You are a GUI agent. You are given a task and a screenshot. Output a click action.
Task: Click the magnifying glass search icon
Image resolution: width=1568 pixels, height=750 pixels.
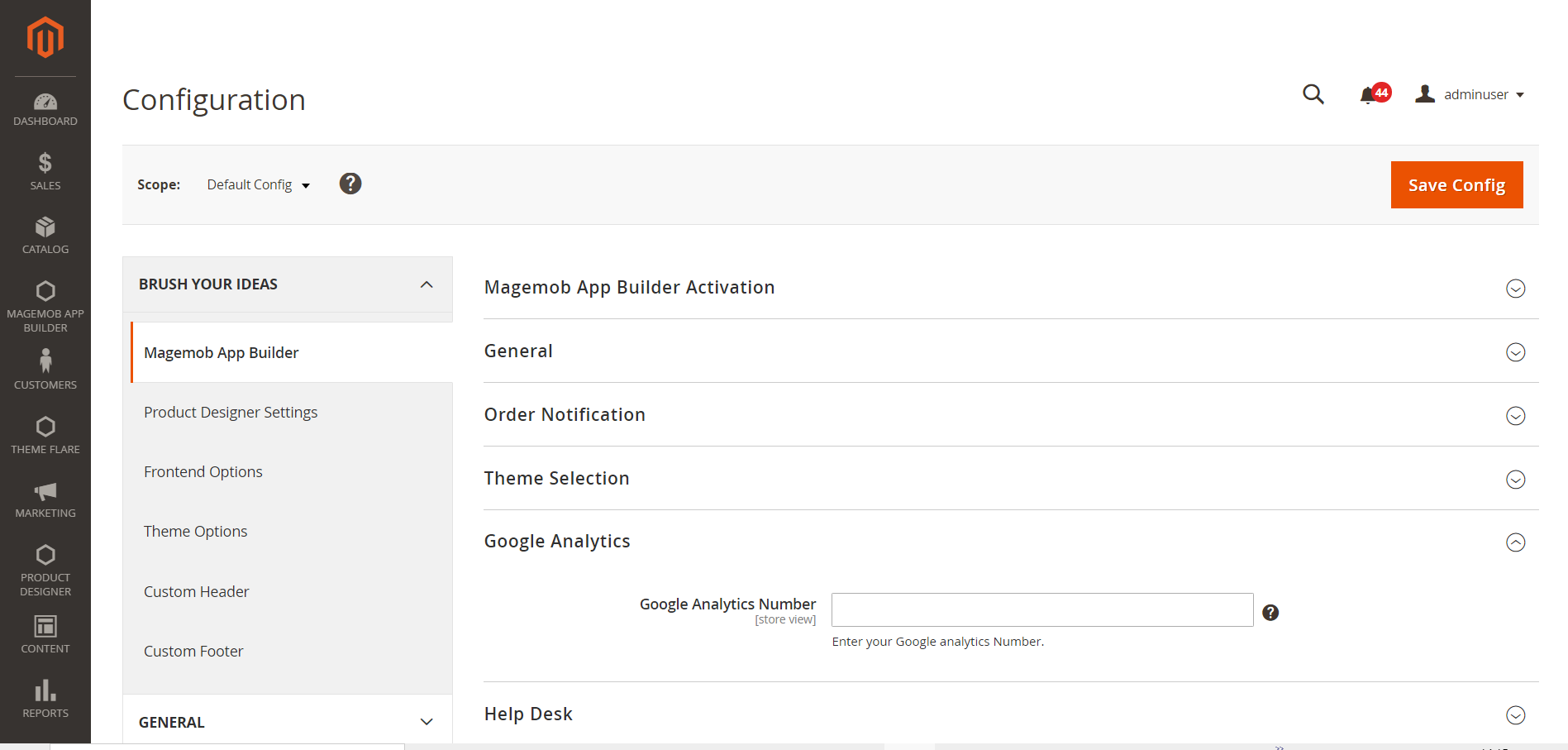tap(1313, 94)
